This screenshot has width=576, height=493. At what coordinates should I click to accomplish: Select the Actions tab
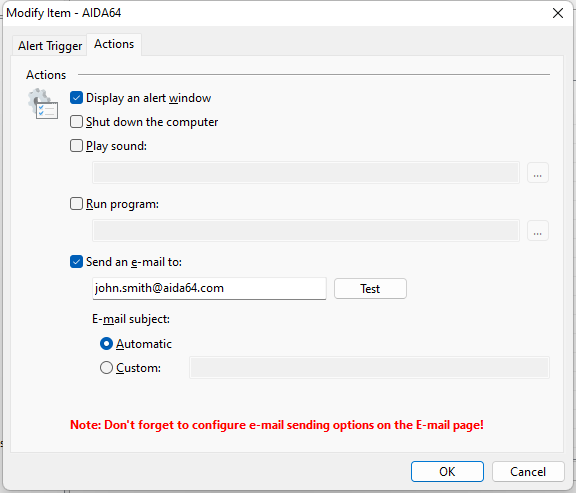[114, 44]
